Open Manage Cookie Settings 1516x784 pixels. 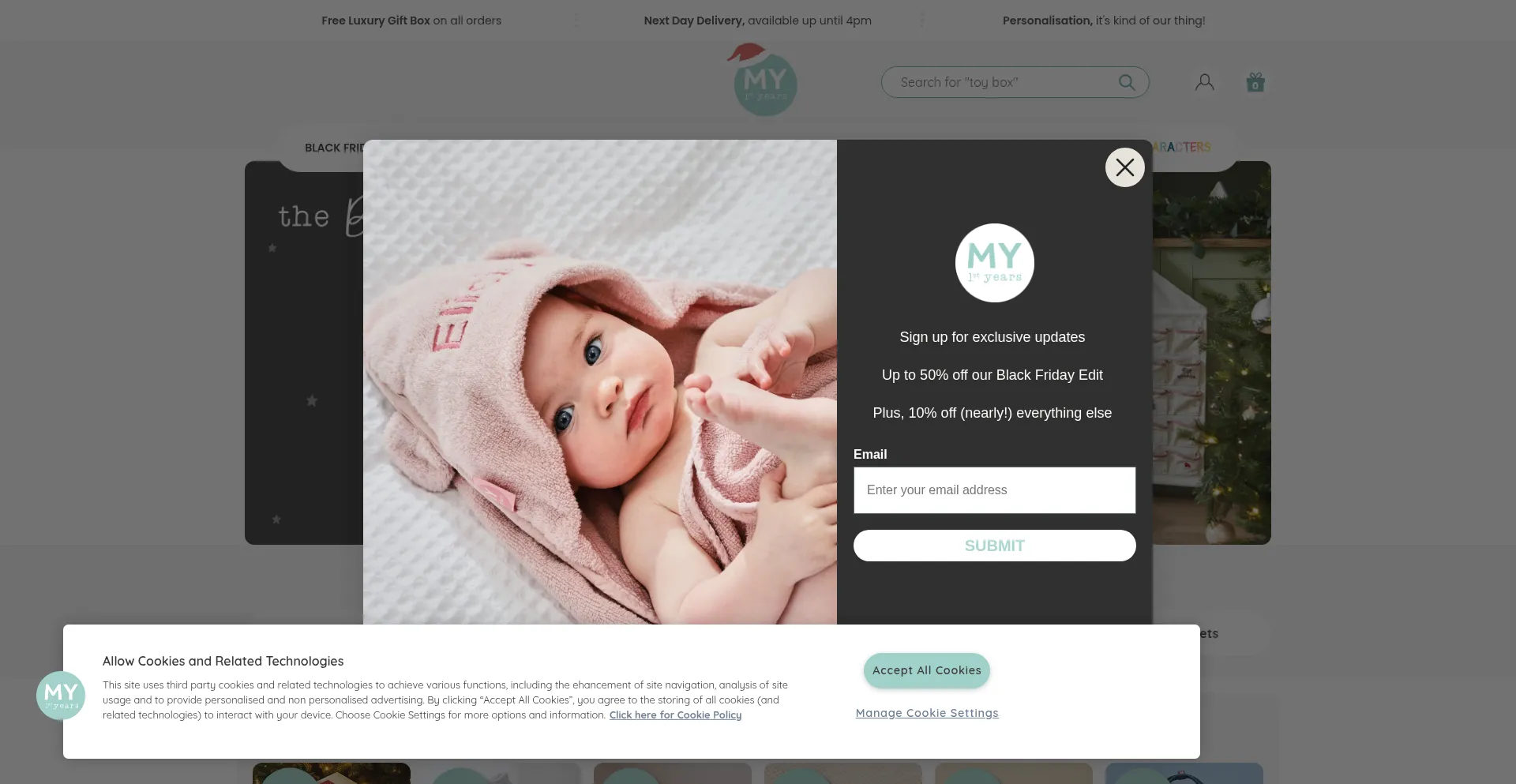[x=927, y=713]
